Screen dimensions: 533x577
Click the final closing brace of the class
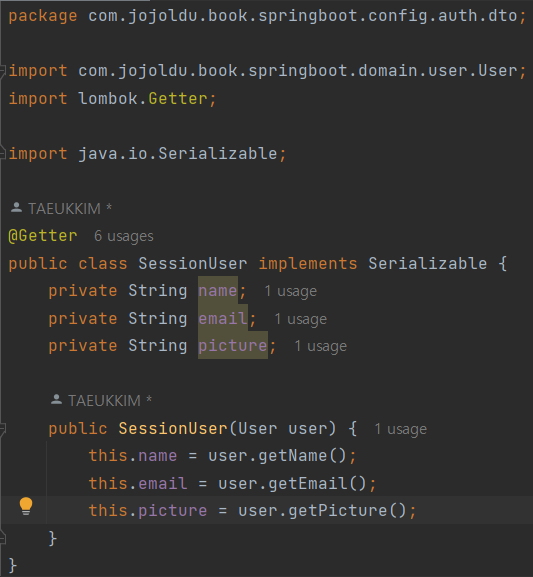coord(12,566)
